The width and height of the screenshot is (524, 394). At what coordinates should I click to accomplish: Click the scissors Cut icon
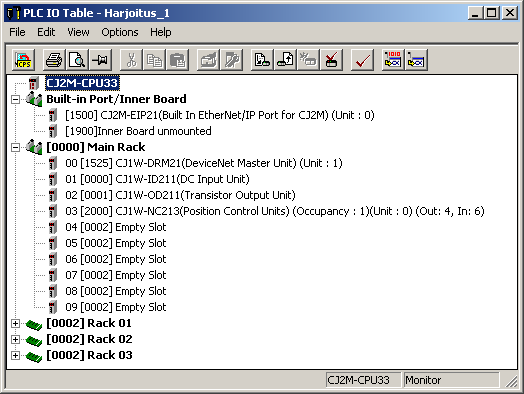pos(131,60)
